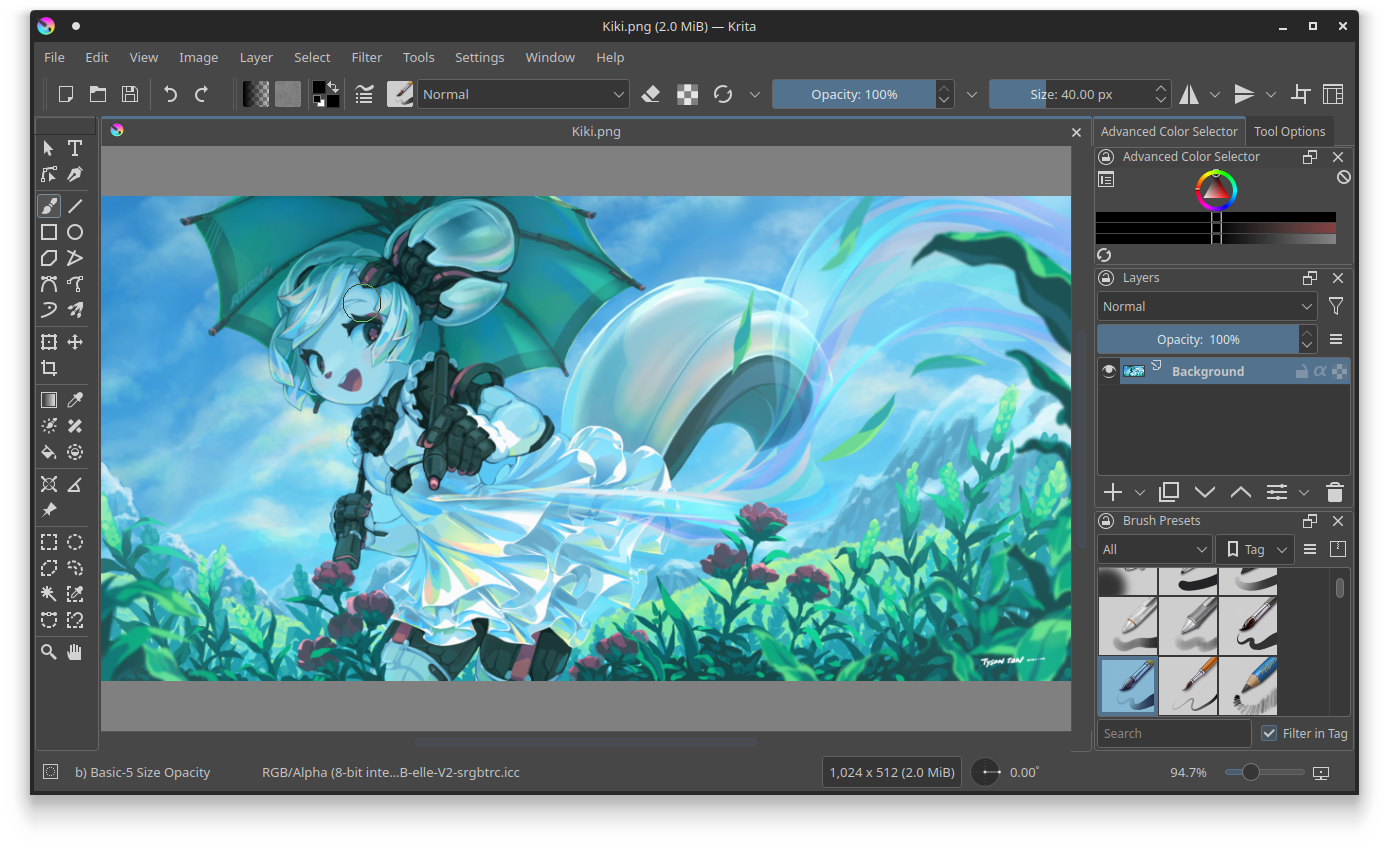Expand the All brush tag dropdown

[x=1155, y=549]
